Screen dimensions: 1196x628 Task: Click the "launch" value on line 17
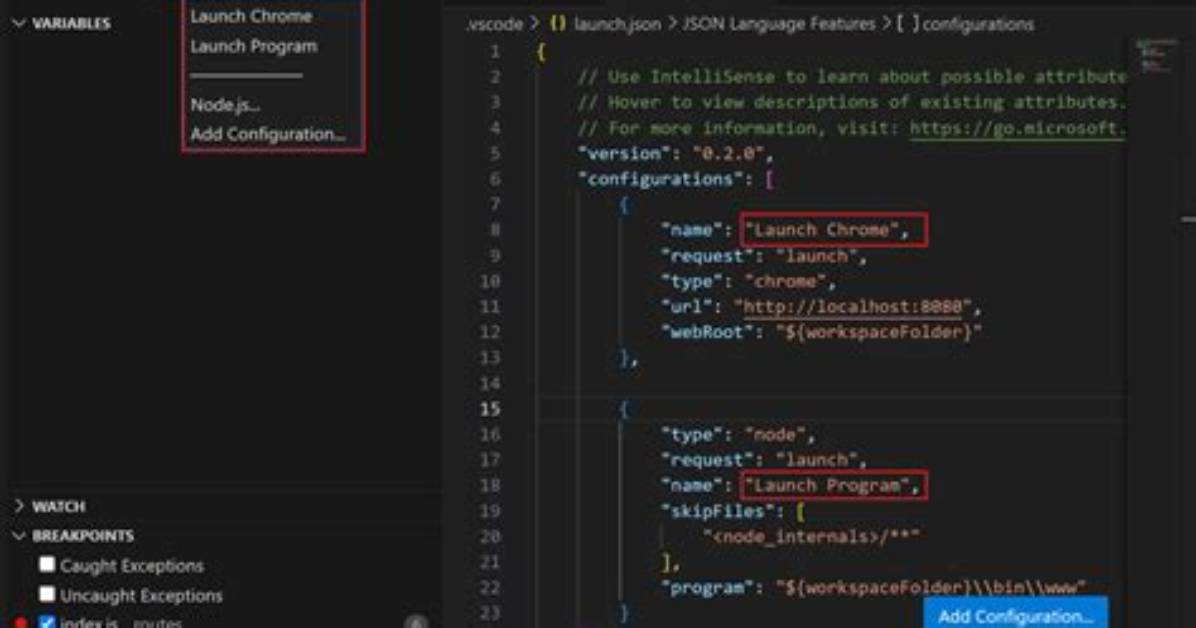click(816, 460)
